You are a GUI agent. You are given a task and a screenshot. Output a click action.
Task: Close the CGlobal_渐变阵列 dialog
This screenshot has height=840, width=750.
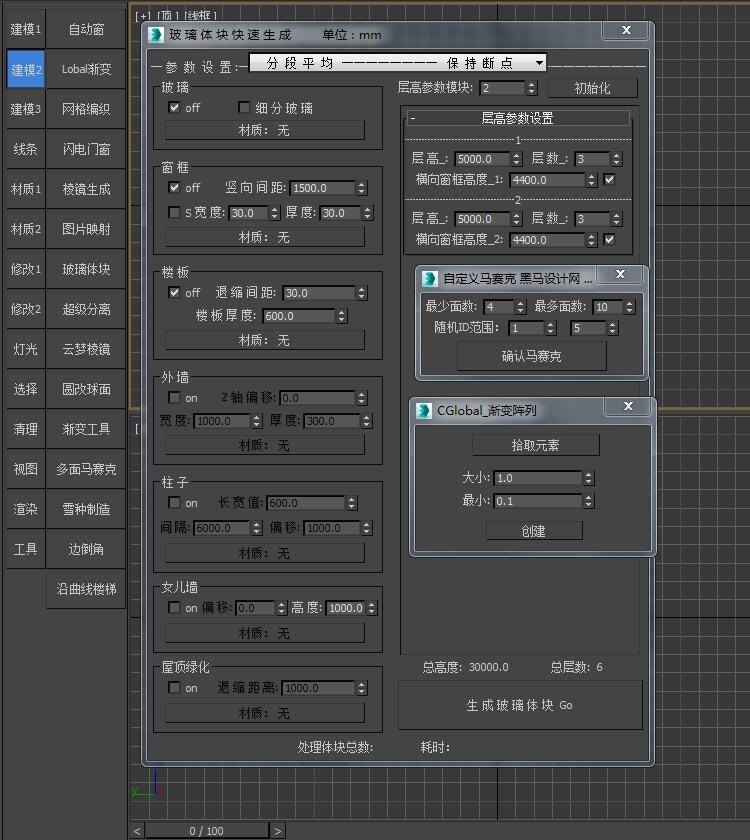point(628,406)
